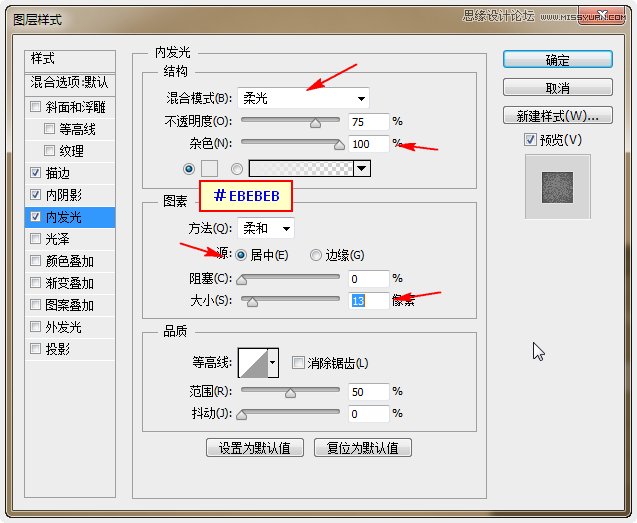Click the 范围 value field showing 50
Image resolution: width=637 pixels, height=523 pixels.
pos(369,392)
